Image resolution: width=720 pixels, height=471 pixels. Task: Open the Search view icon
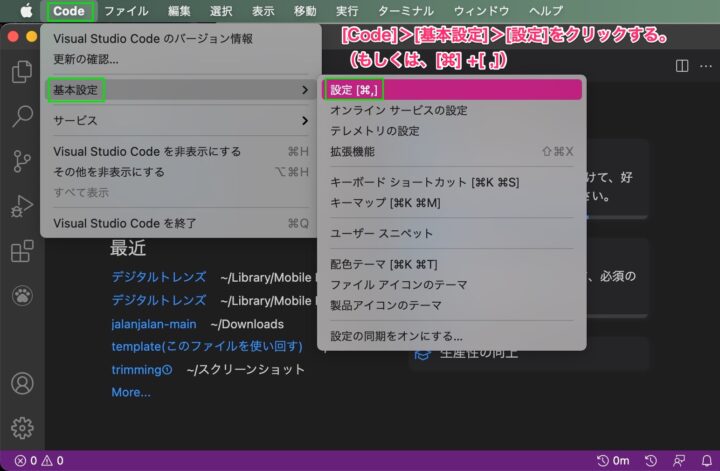pyautogui.click(x=21, y=116)
